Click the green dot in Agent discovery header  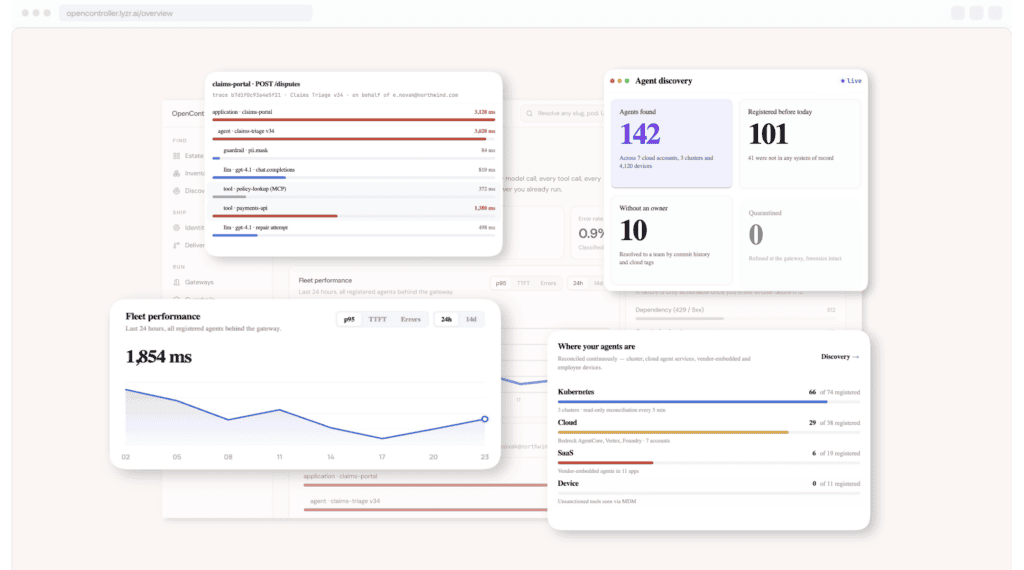[627, 81]
